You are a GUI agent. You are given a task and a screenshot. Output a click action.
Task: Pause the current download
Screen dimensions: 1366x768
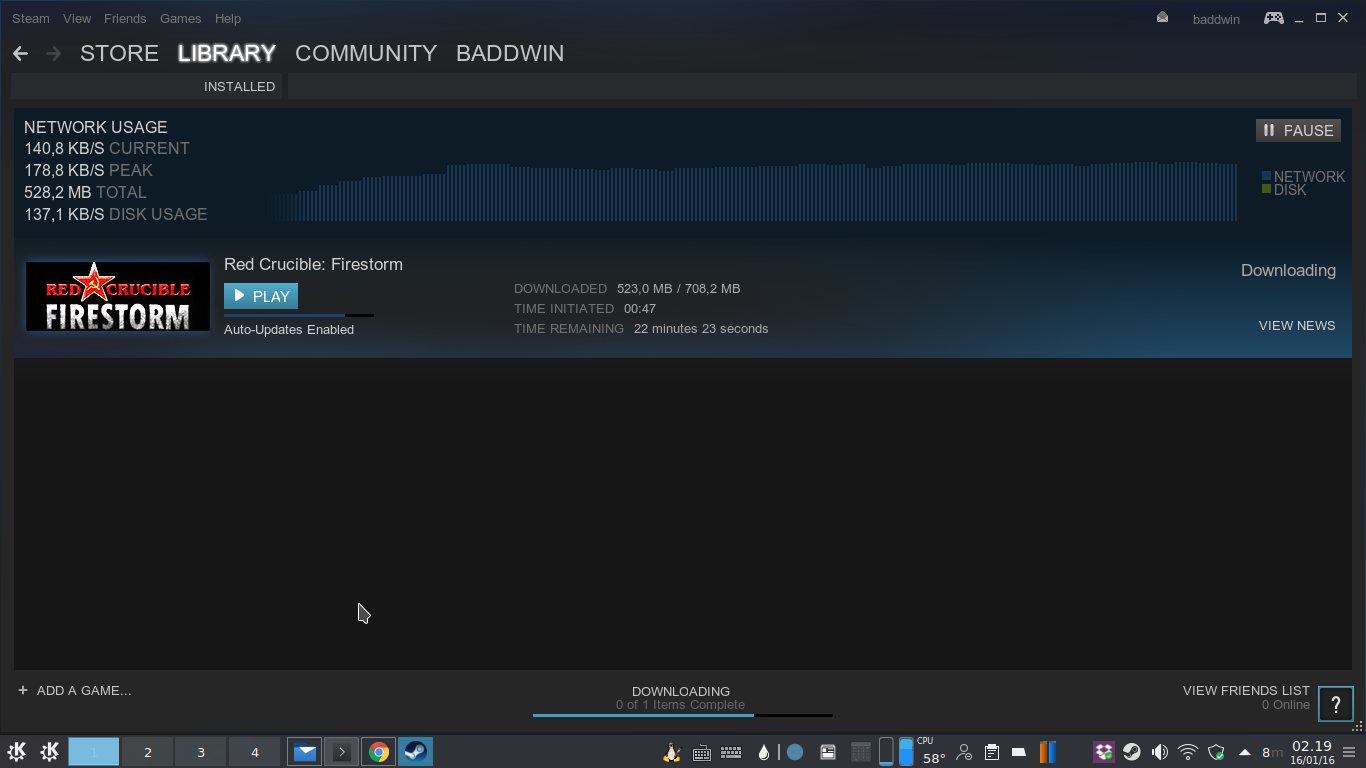point(1298,130)
